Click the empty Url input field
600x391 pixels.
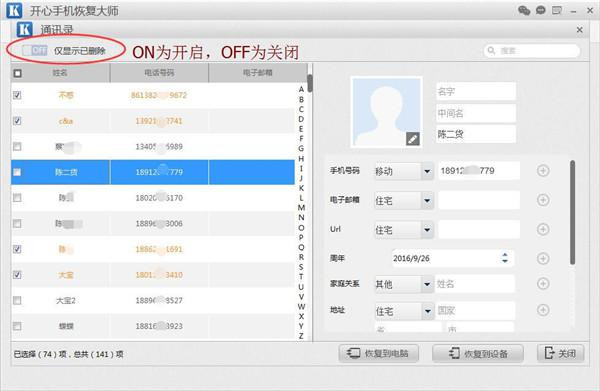pyautogui.click(x=479, y=230)
